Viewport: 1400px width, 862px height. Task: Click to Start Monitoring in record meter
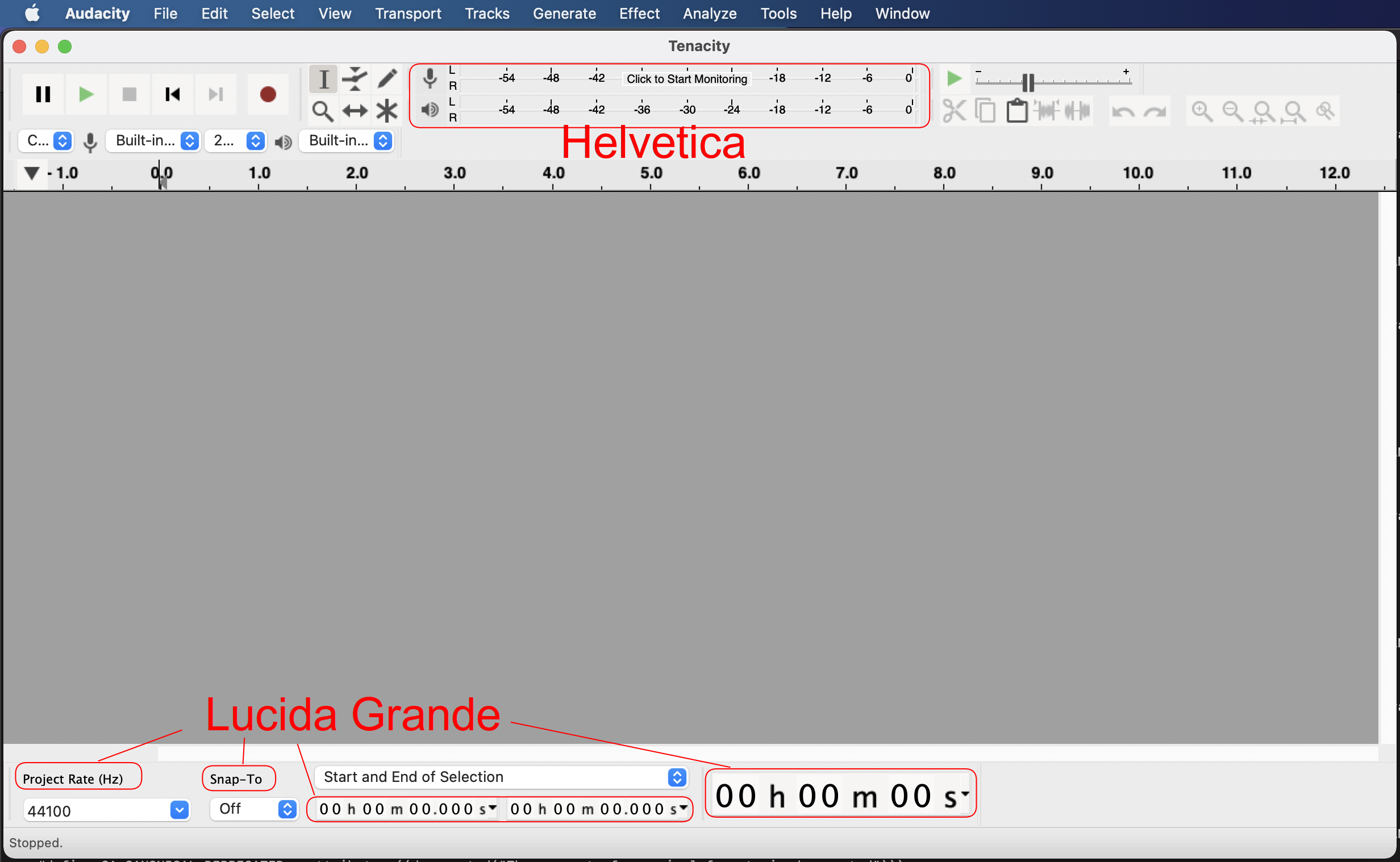686,79
